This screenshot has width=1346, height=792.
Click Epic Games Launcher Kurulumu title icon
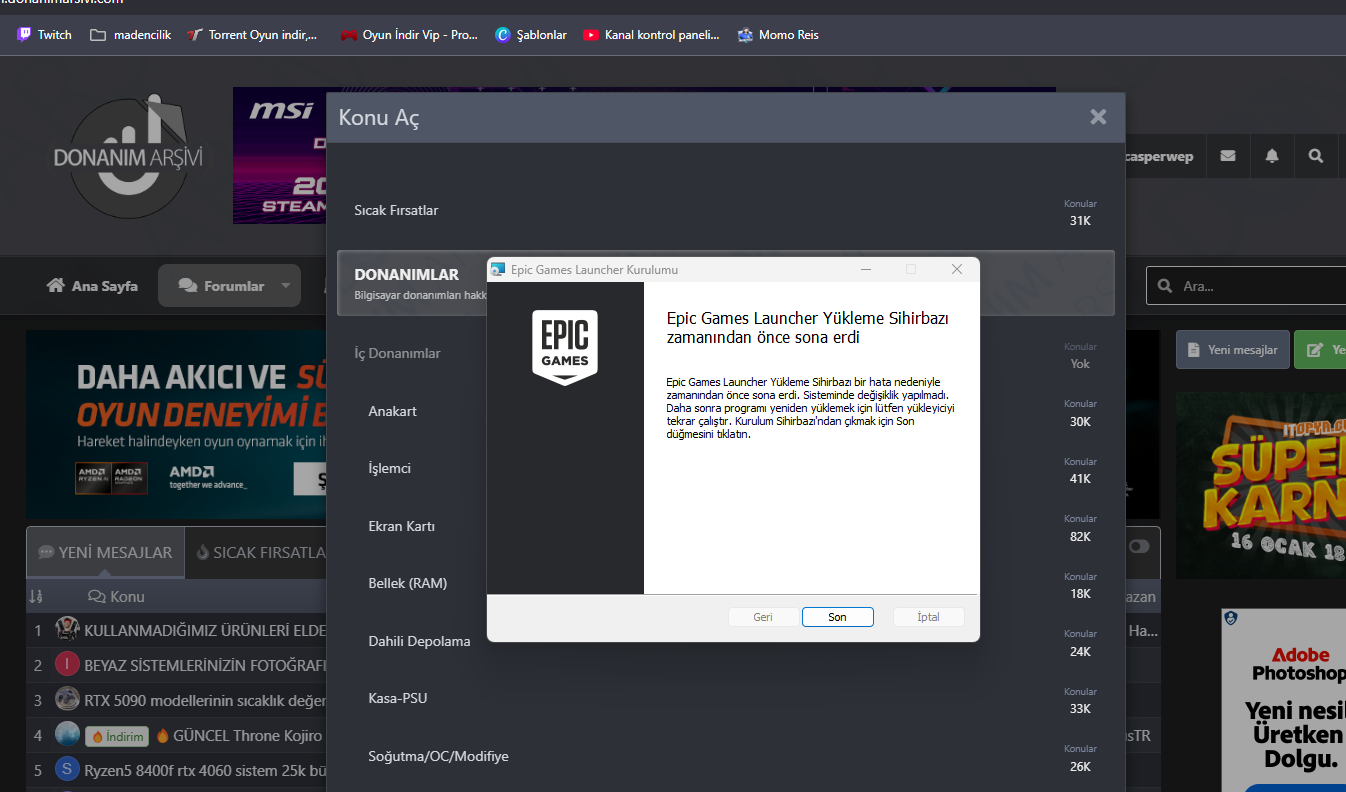pos(498,269)
